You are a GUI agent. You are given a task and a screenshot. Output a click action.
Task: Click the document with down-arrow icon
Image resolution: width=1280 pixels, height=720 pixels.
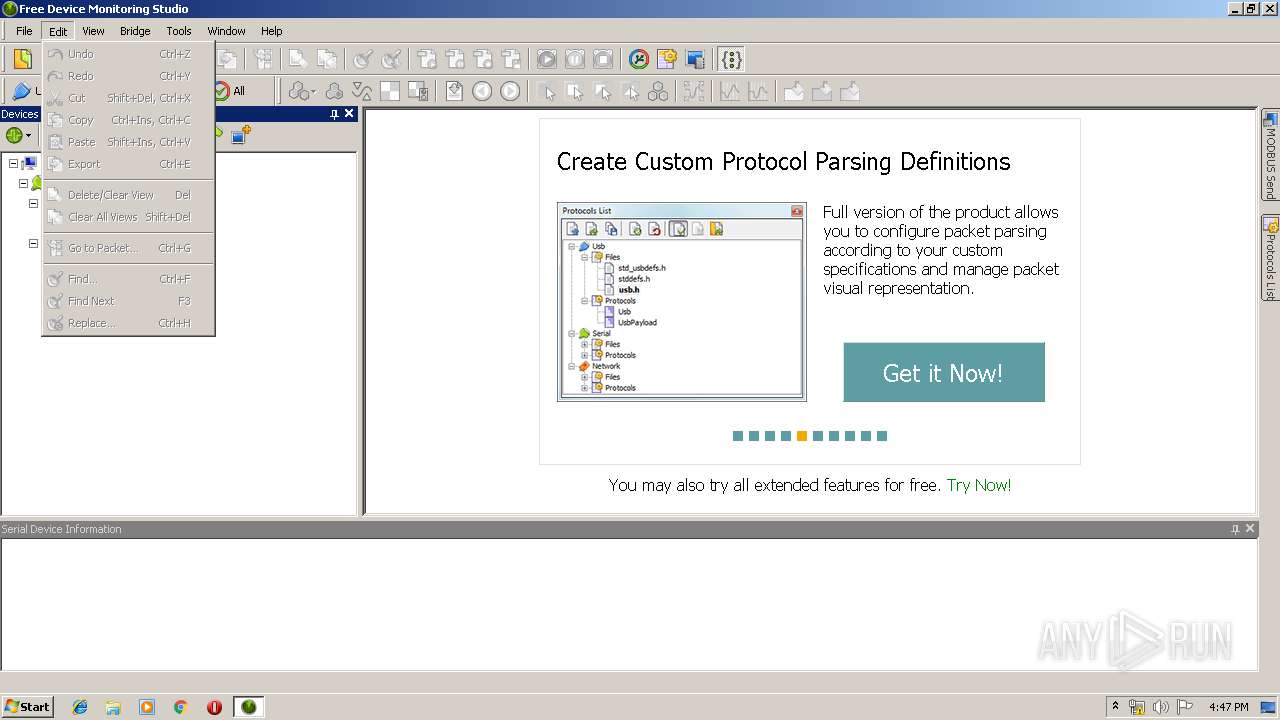454,91
